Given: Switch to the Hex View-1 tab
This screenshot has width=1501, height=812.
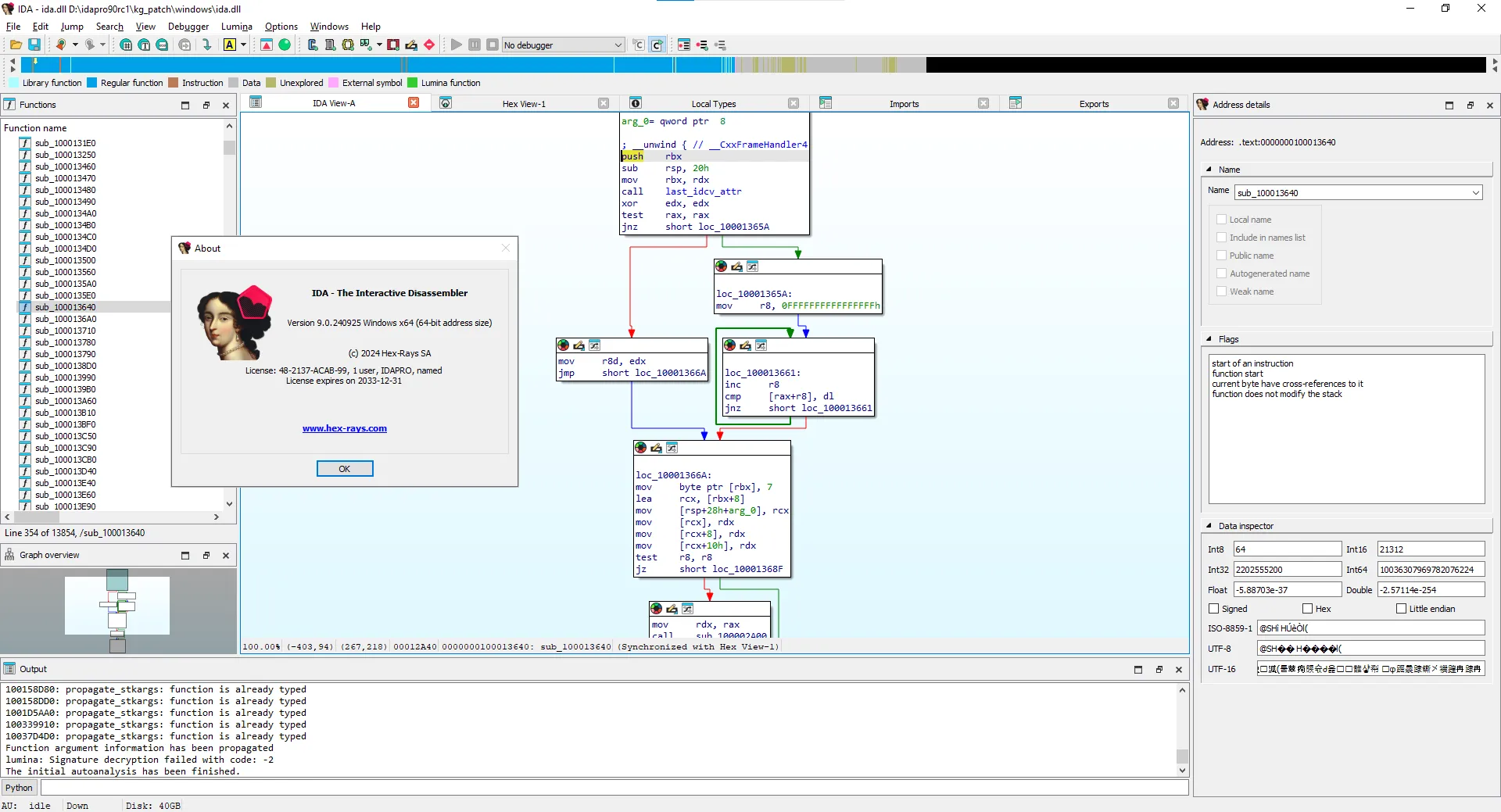Looking at the screenshot, I should pyautogui.click(x=524, y=104).
